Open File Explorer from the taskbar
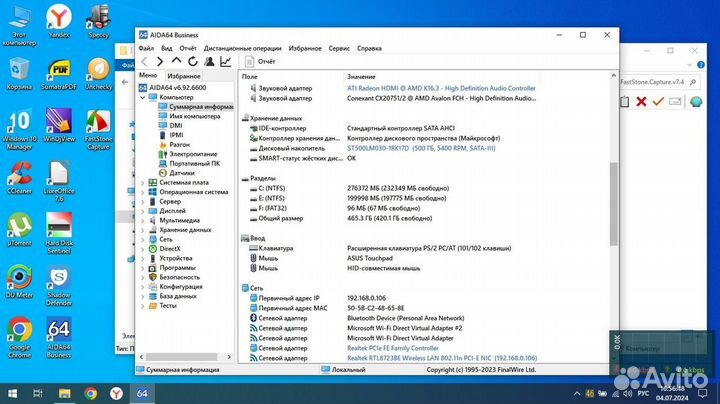The width and height of the screenshot is (720, 404). (64, 393)
